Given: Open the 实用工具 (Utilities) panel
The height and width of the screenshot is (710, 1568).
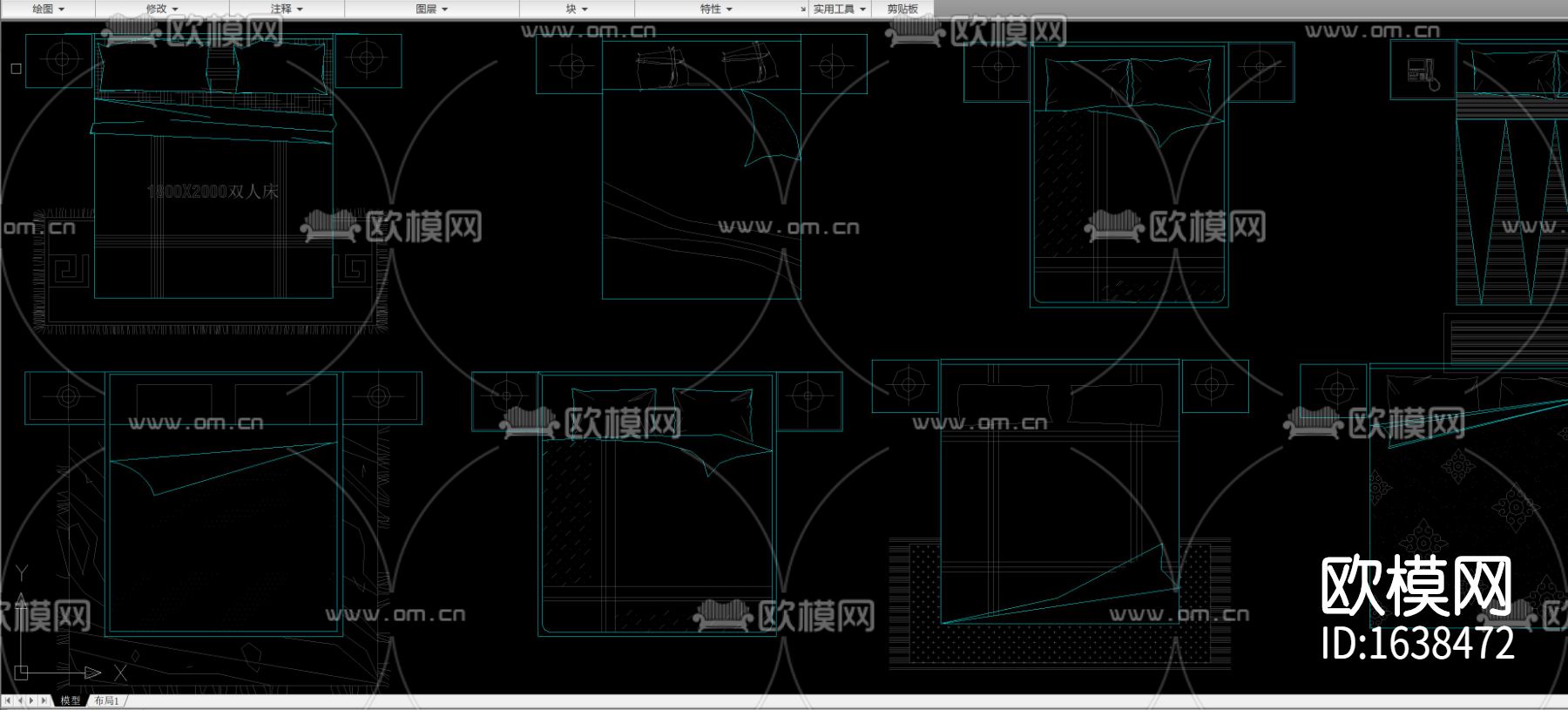Looking at the screenshot, I should coord(839,9).
